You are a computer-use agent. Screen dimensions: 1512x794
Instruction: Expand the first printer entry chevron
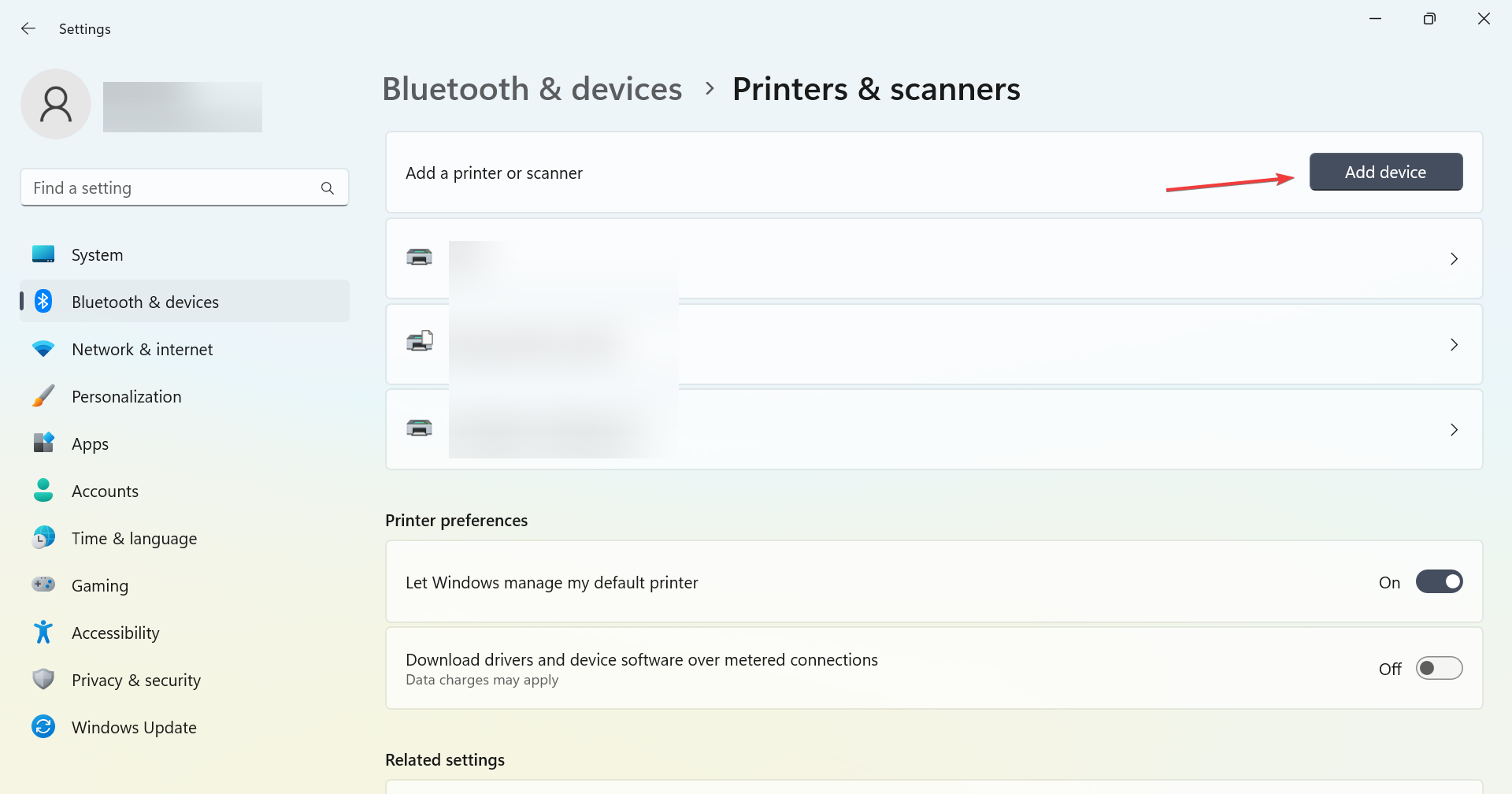tap(1454, 259)
